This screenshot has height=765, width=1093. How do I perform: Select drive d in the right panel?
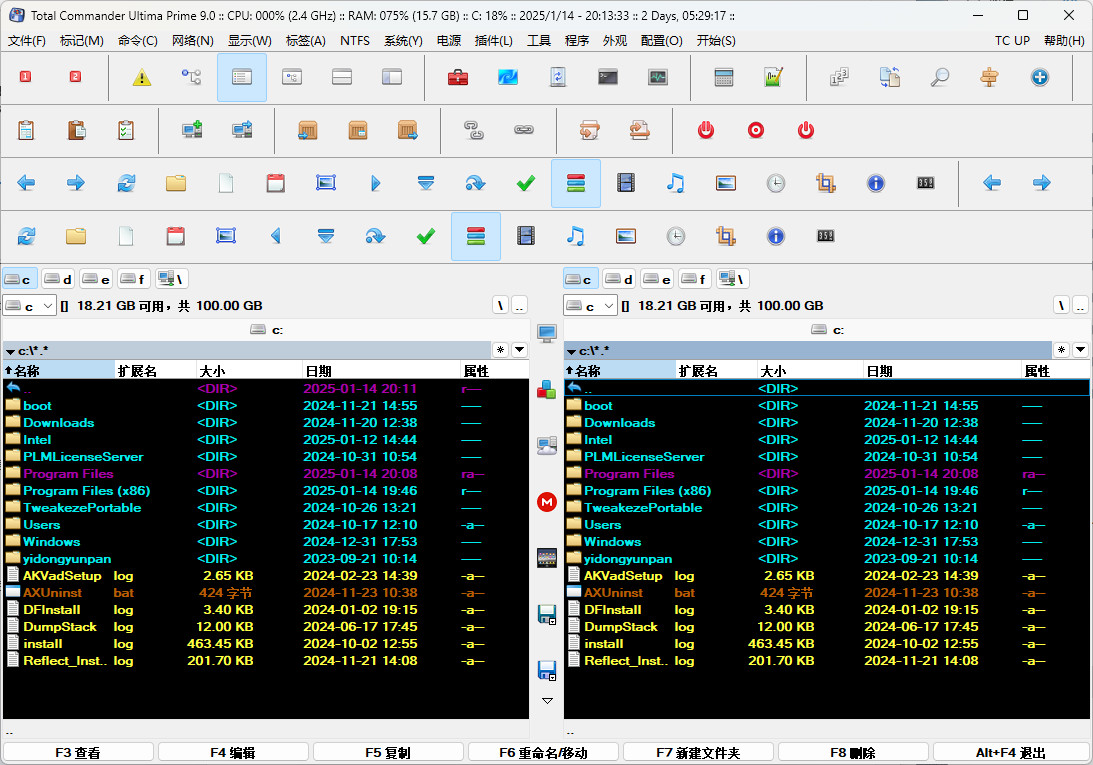click(619, 279)
